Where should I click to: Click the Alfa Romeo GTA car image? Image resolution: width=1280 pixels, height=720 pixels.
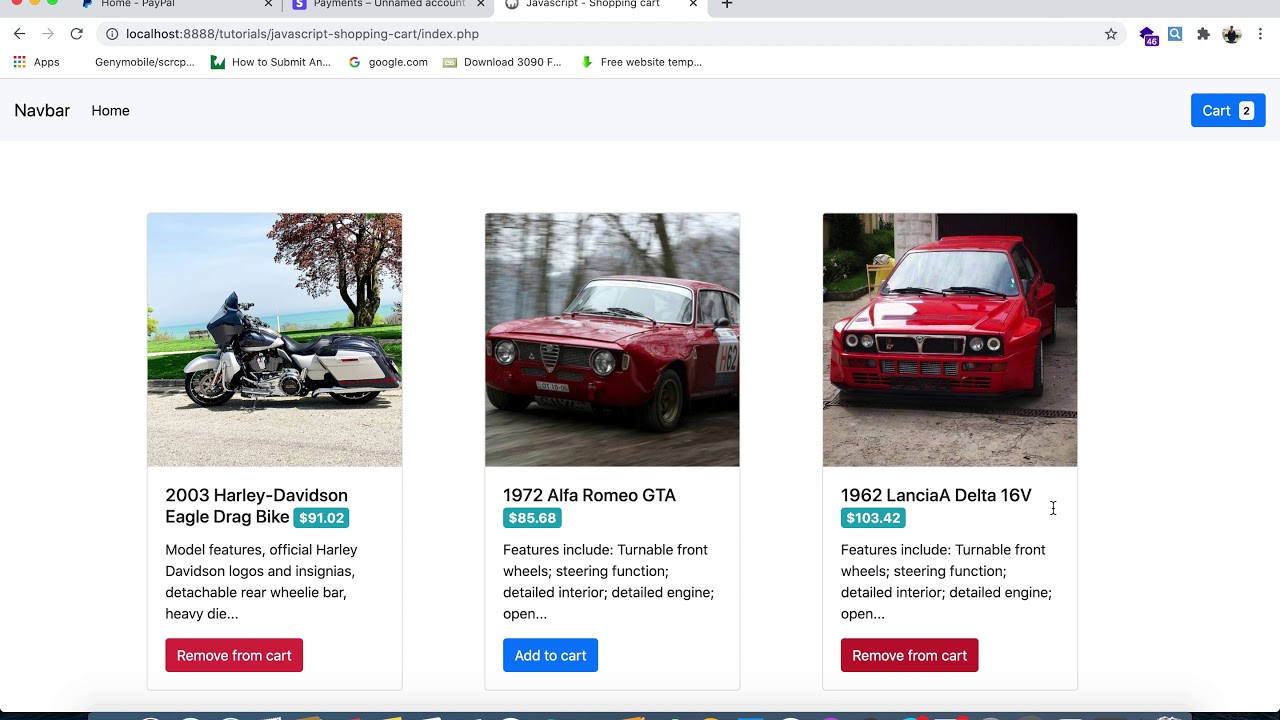[612, 340]
